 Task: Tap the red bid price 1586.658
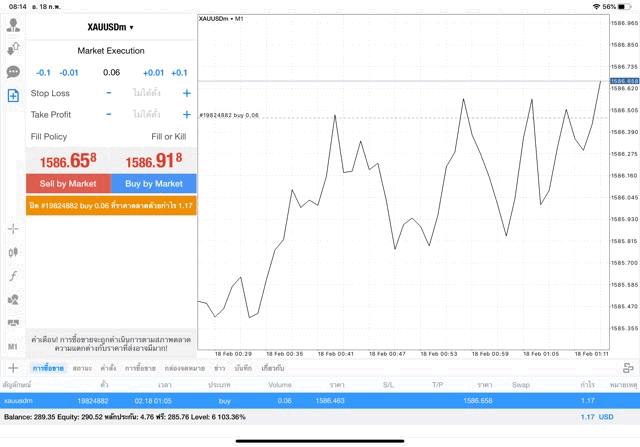click(68, 160)
